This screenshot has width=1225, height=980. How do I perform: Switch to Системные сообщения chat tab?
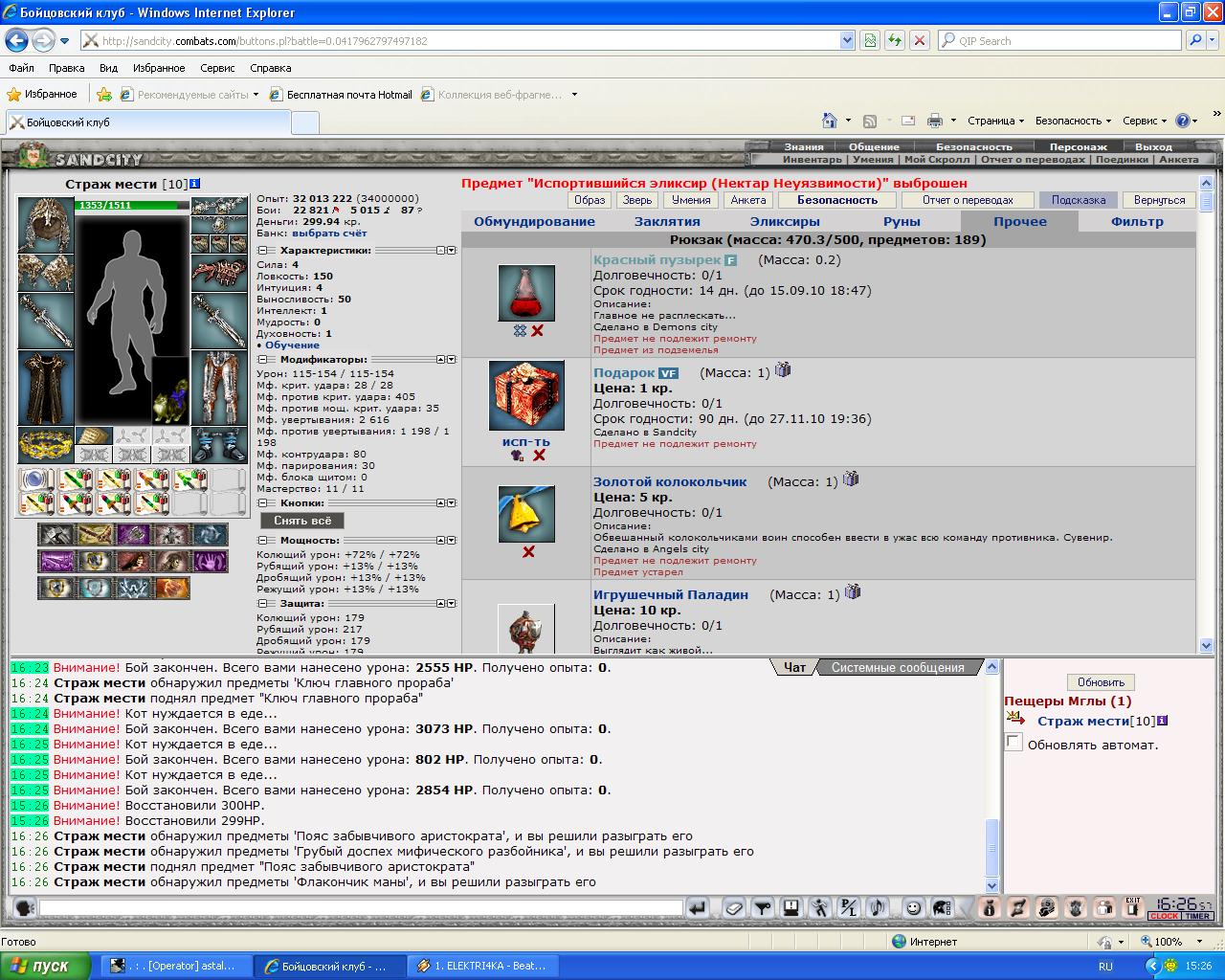coord(898,667)
